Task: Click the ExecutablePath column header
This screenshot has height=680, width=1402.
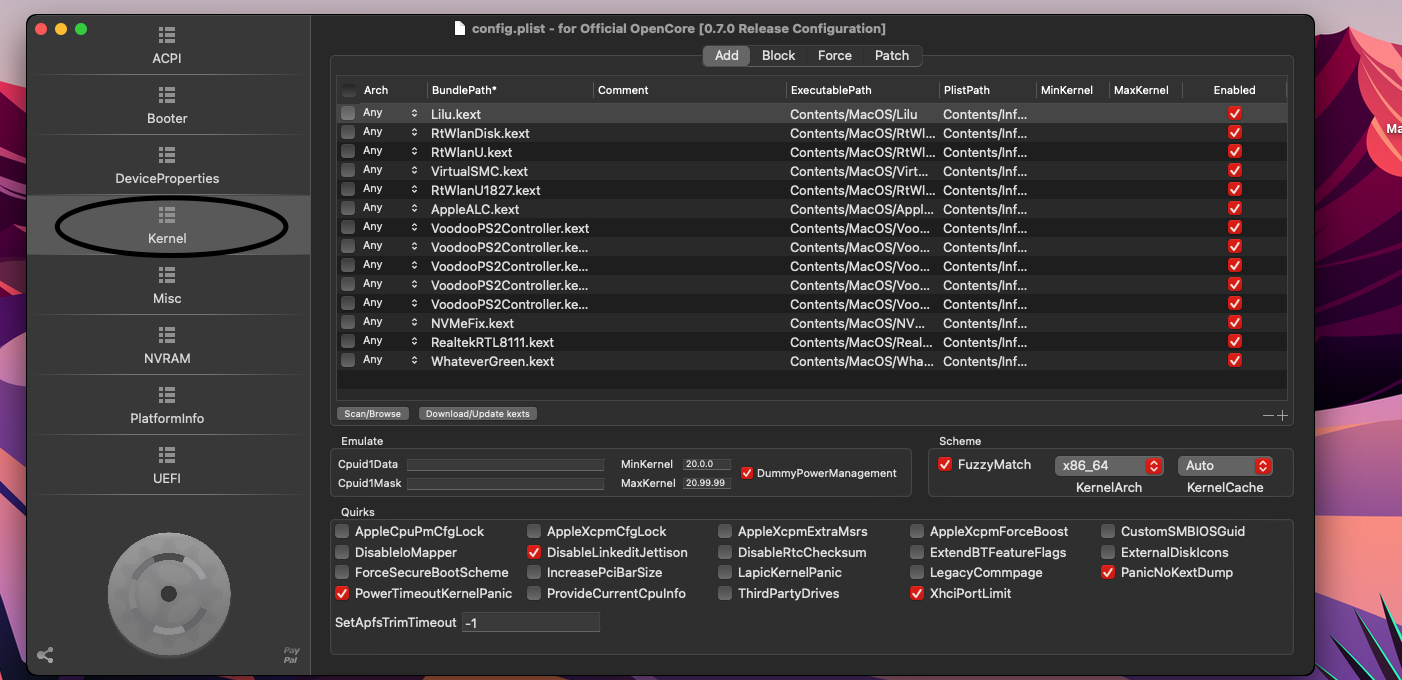Action: click(862, 90)
